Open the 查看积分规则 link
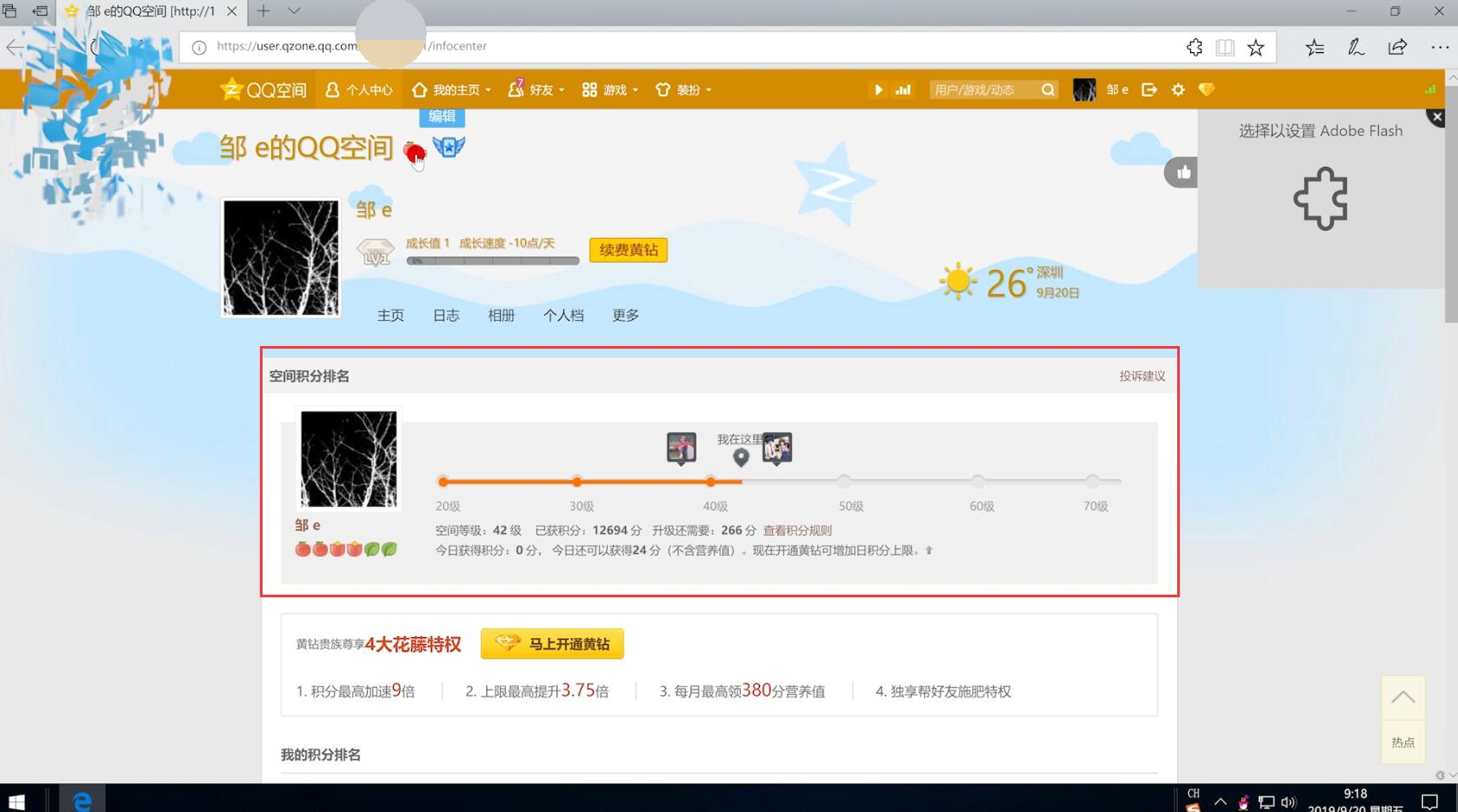Viewport: 1458px width, 812px height. pos(797,530)
